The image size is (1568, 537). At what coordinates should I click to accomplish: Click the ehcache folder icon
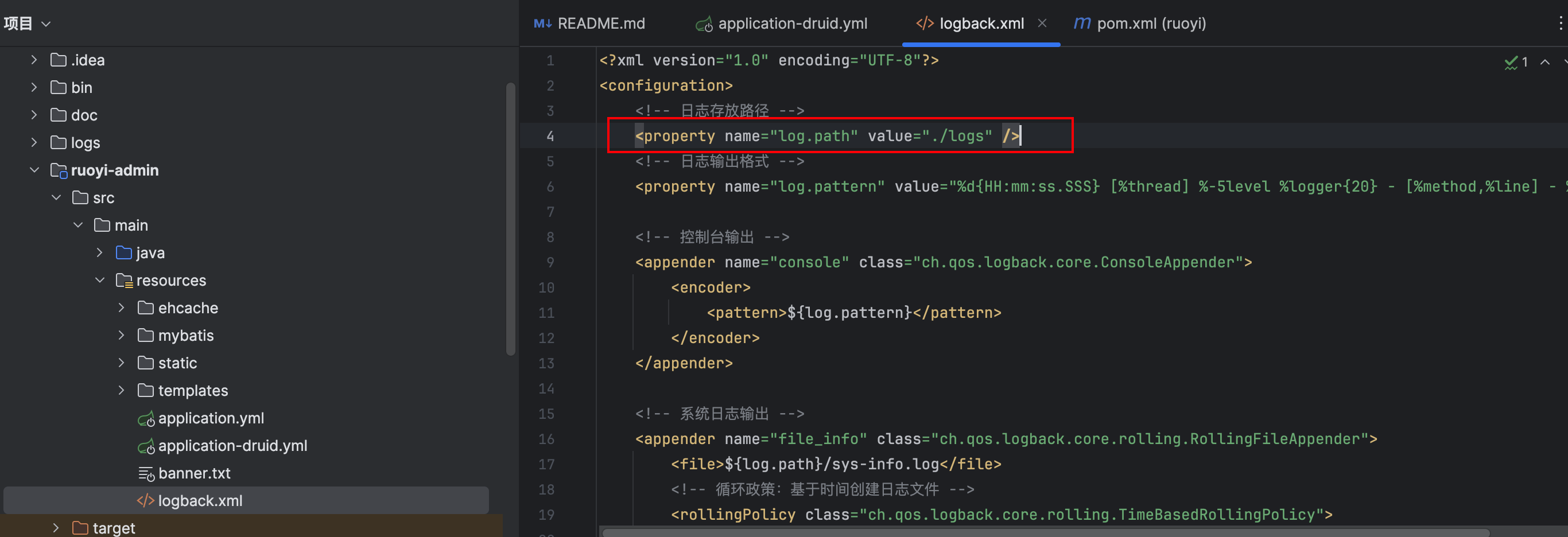pyautogui.click(x=146, y=308)
